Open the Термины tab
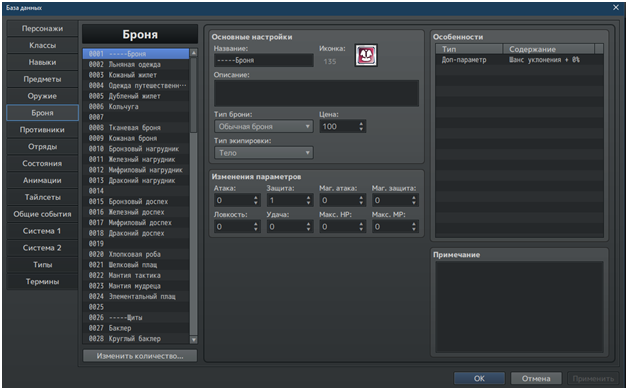The image size is (628, 390). pos(42,281)
